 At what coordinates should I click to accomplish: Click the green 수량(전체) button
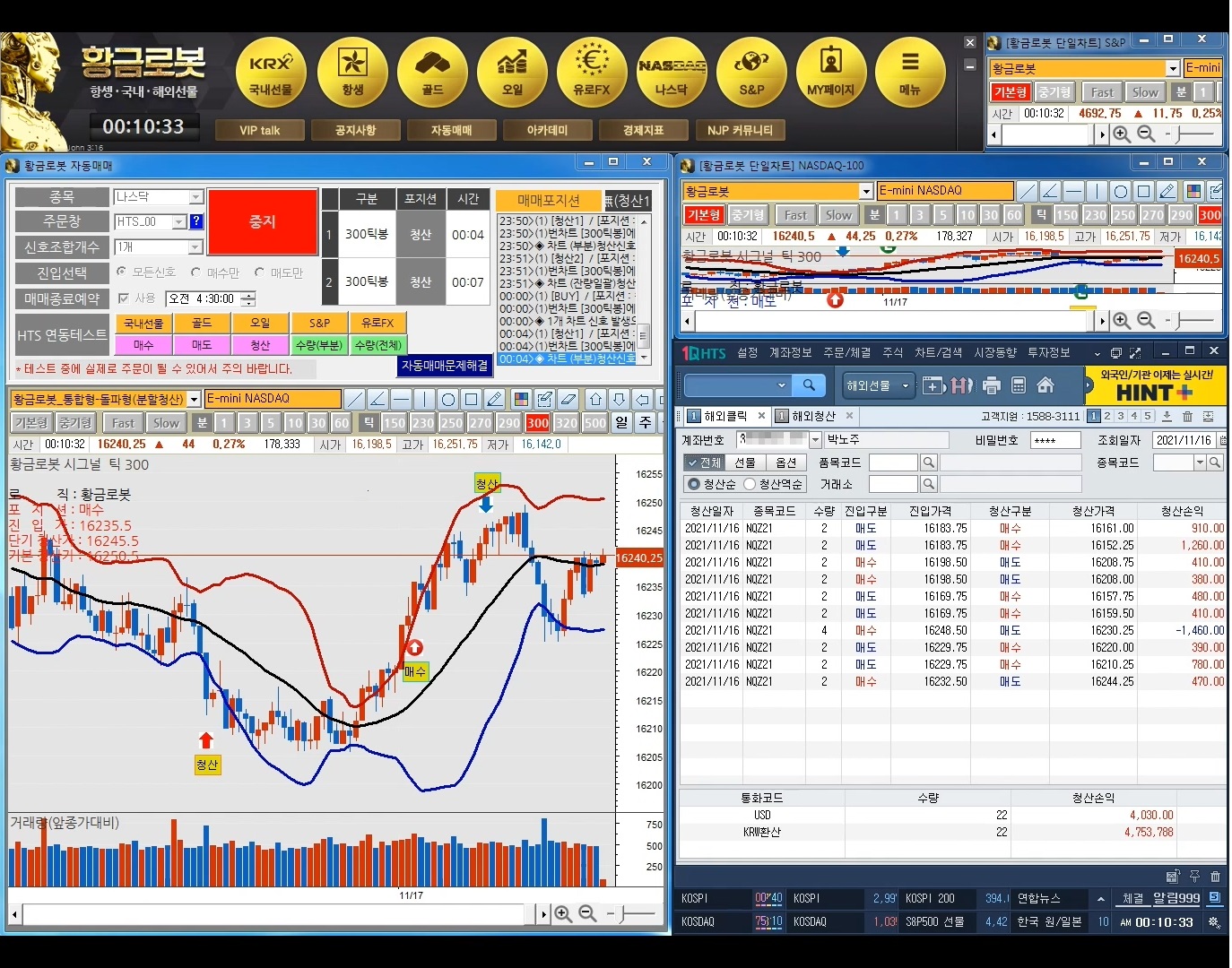(x=377, y=345)
